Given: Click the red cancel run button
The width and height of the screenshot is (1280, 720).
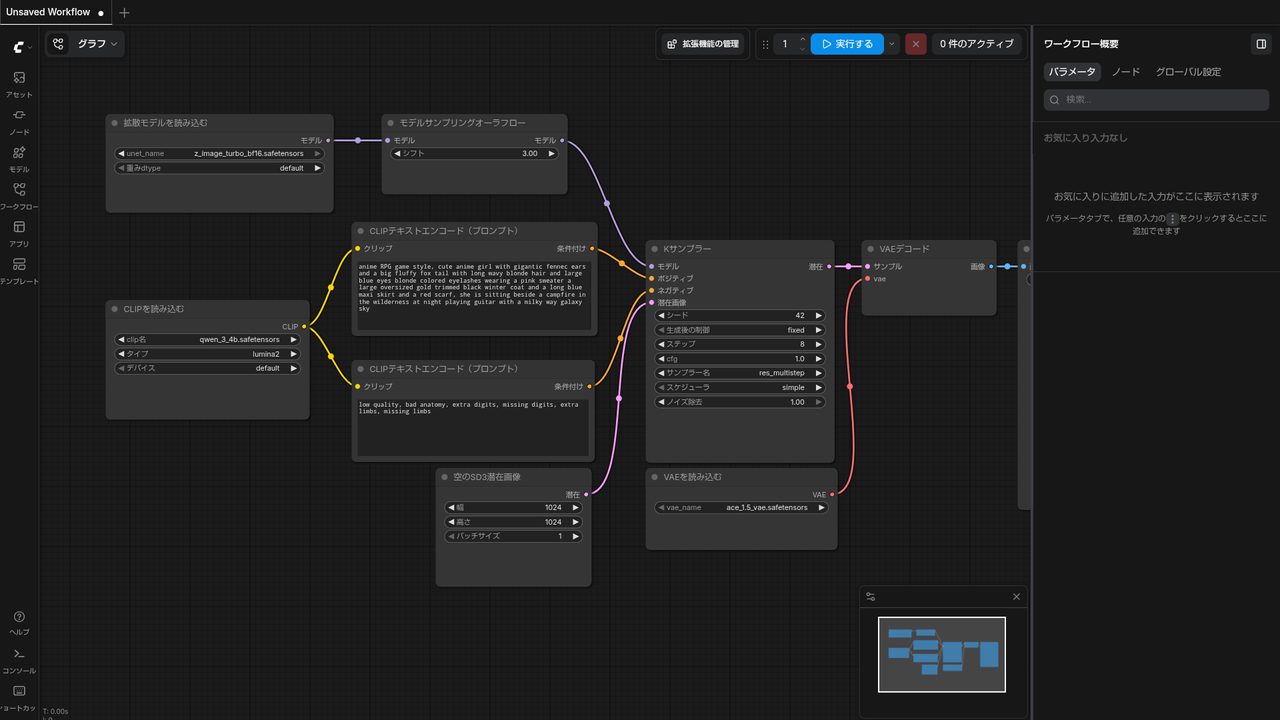Looking at the screenshot, I should tap(916, 44).
